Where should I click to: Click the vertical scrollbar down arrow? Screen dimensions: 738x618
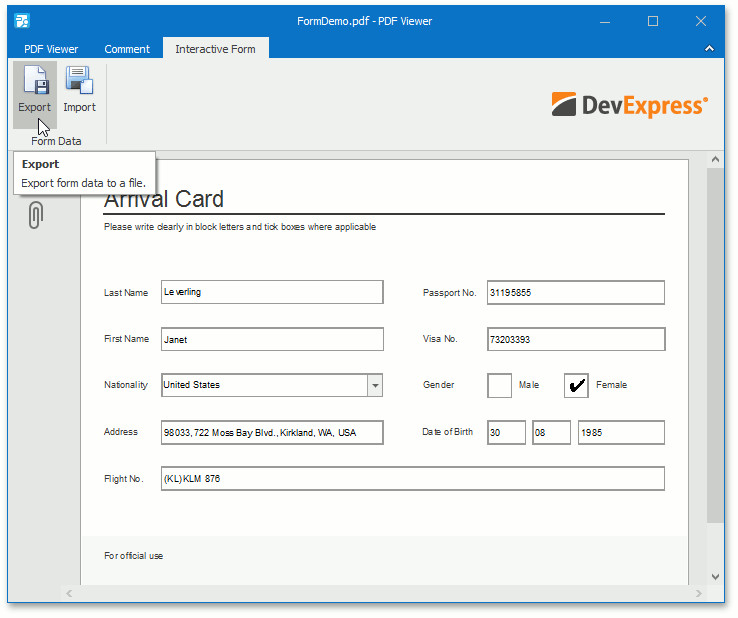tap(715, 577)
